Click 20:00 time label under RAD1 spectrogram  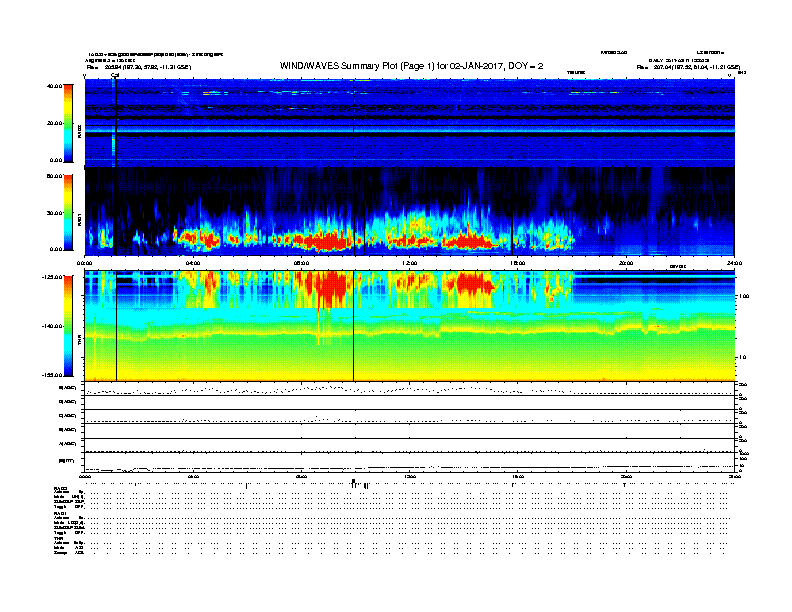(x=626, y=263)
